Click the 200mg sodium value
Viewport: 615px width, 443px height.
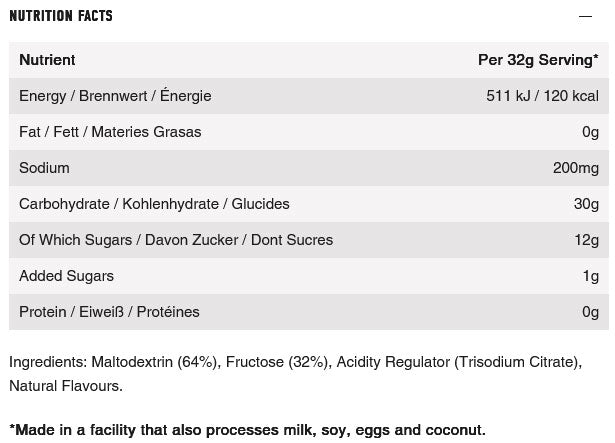tap(575, 168)
